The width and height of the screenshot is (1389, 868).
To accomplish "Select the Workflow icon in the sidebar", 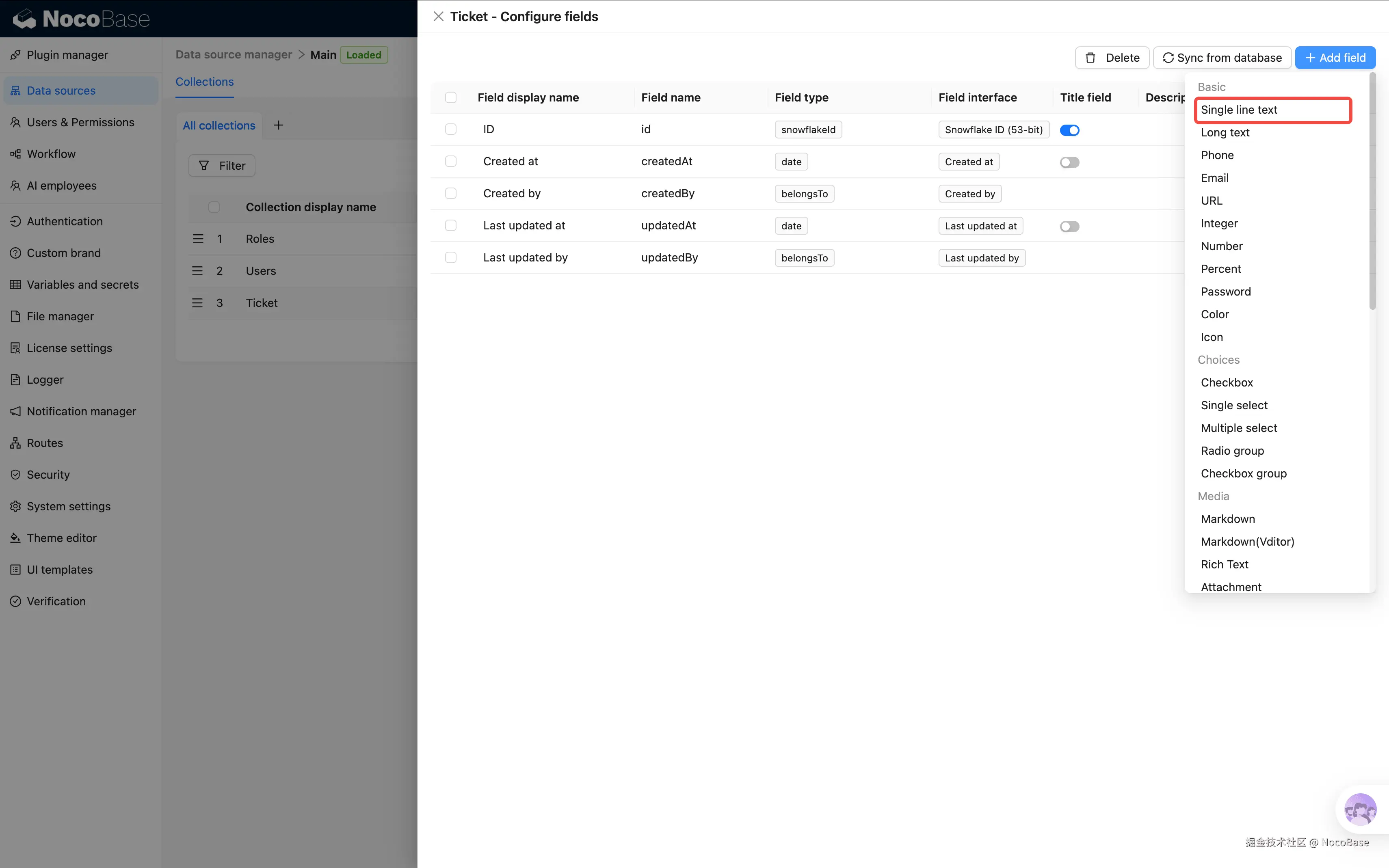I will click(x=15, y=154).
